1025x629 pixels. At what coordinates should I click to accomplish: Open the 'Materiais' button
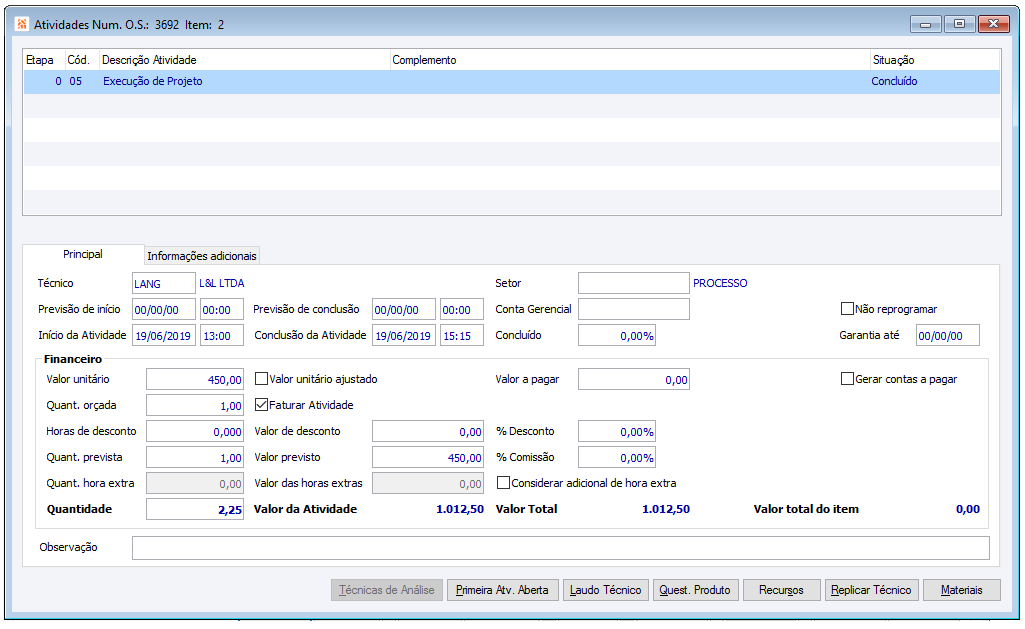(x=961, y=590)
